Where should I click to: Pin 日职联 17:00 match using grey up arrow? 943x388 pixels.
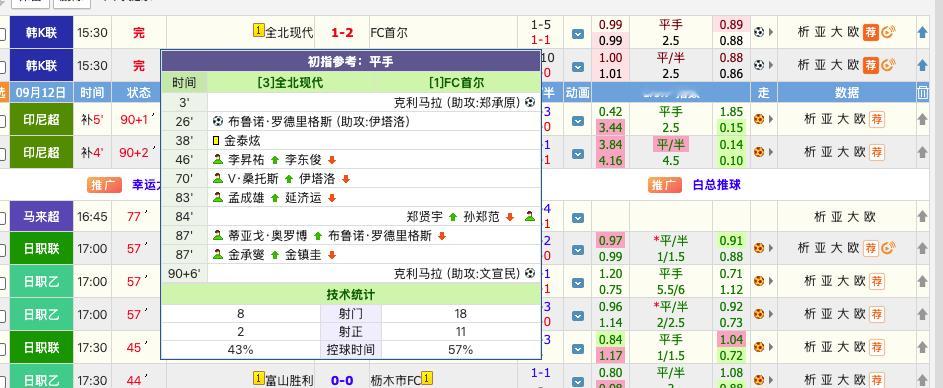[x=923, y=248]
